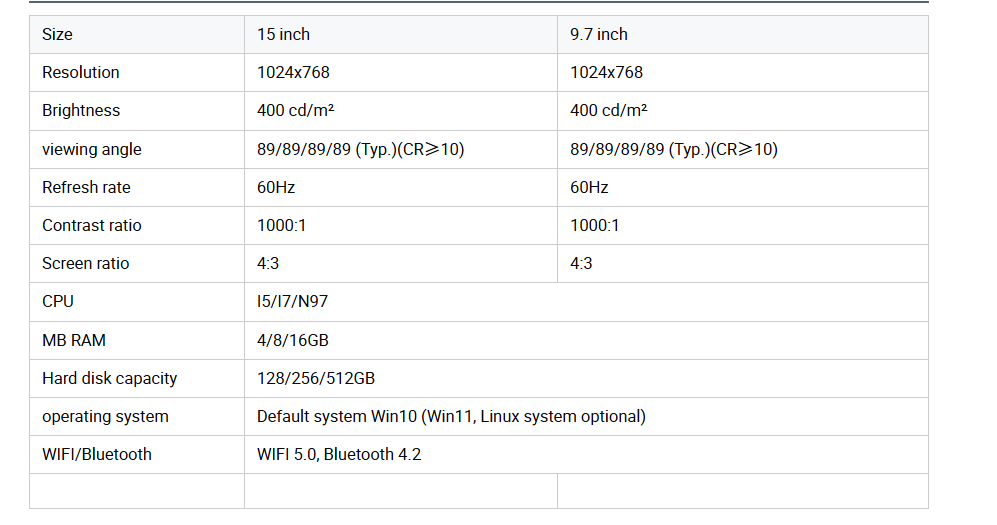Click the "Size" row label cell
The height and width of the screenshot is (525, 997).
[58, 35]
